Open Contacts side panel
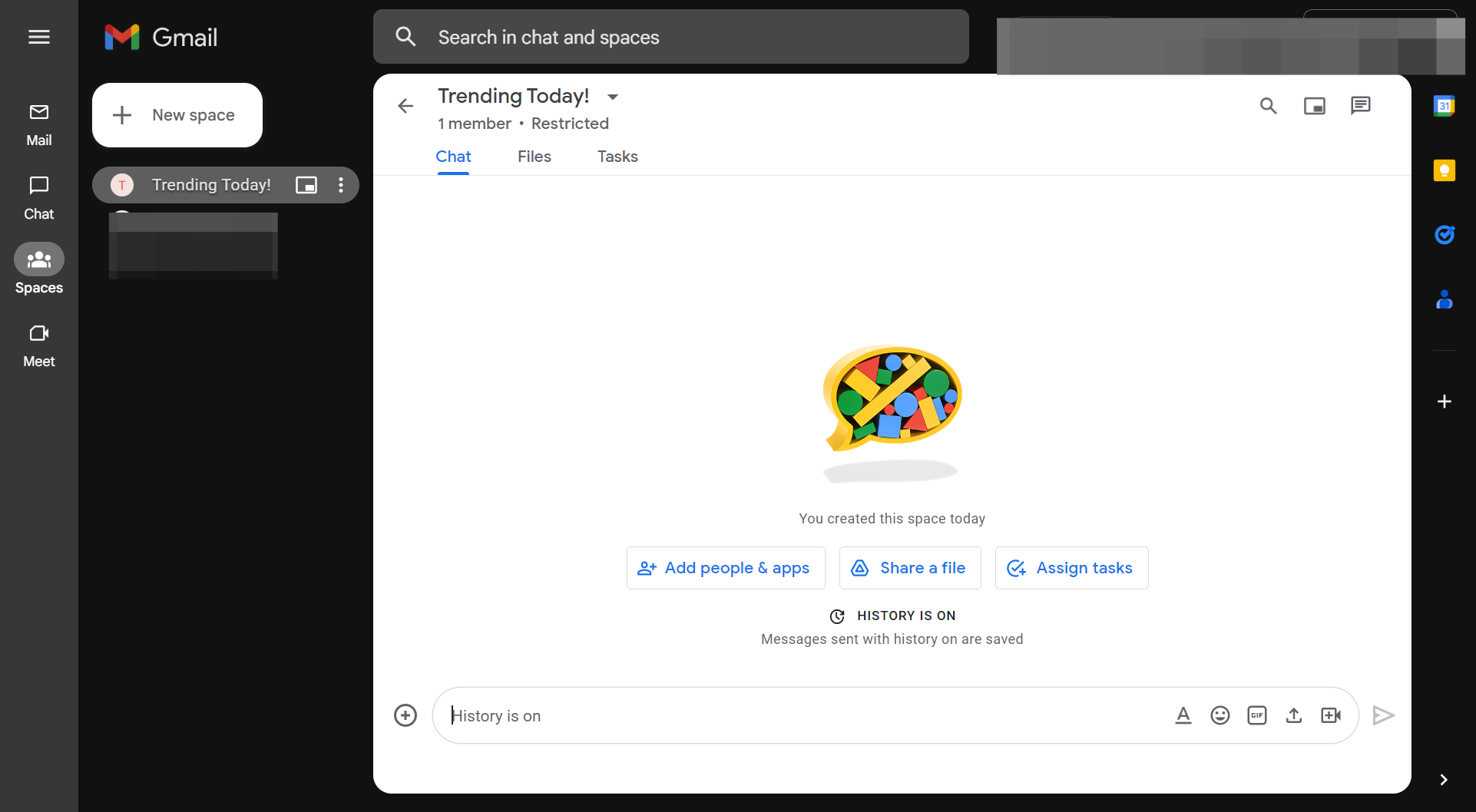The image size is (1476, 812). 1445,299
